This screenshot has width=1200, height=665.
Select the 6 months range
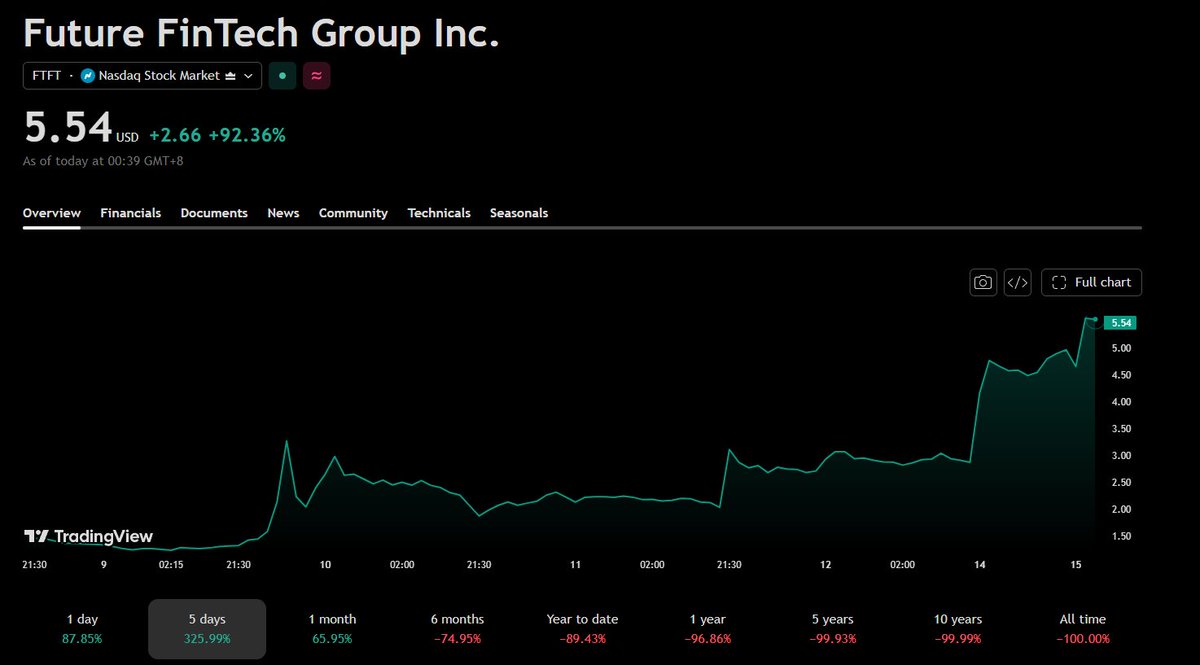(x=457, y=629)
